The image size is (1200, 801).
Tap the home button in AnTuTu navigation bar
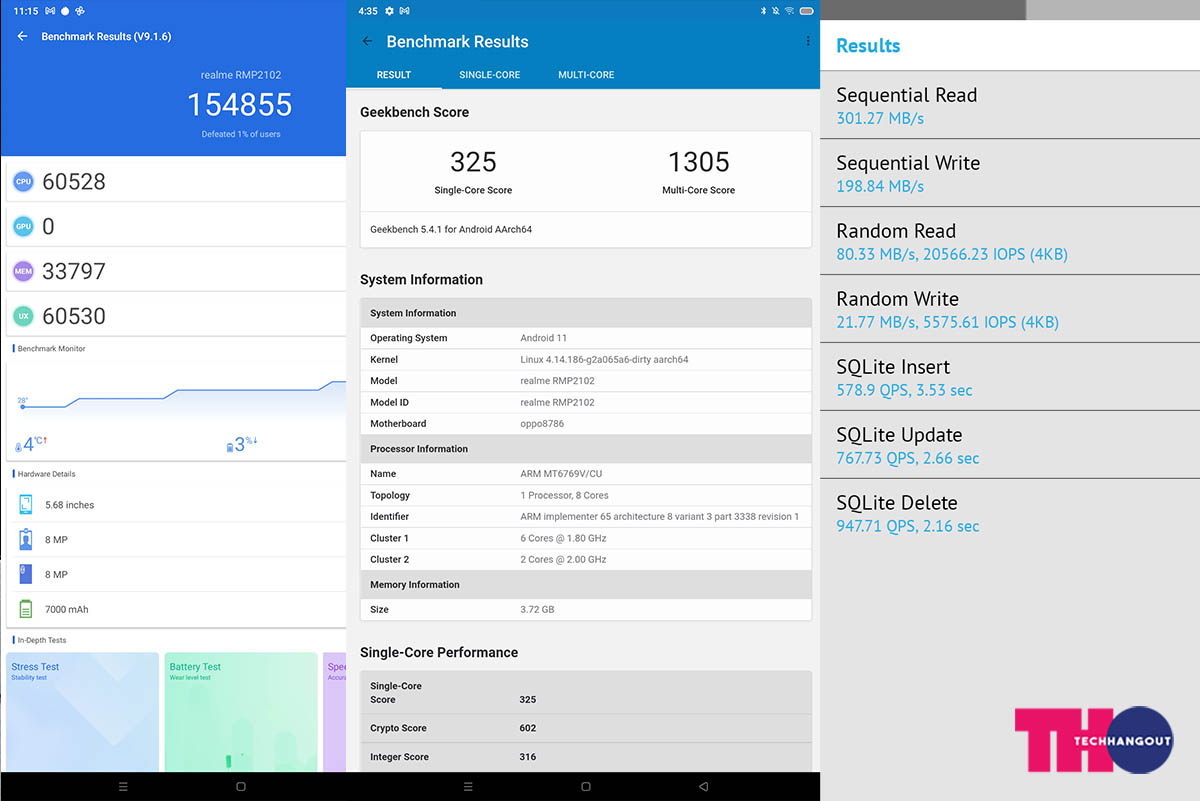point(240,787)
